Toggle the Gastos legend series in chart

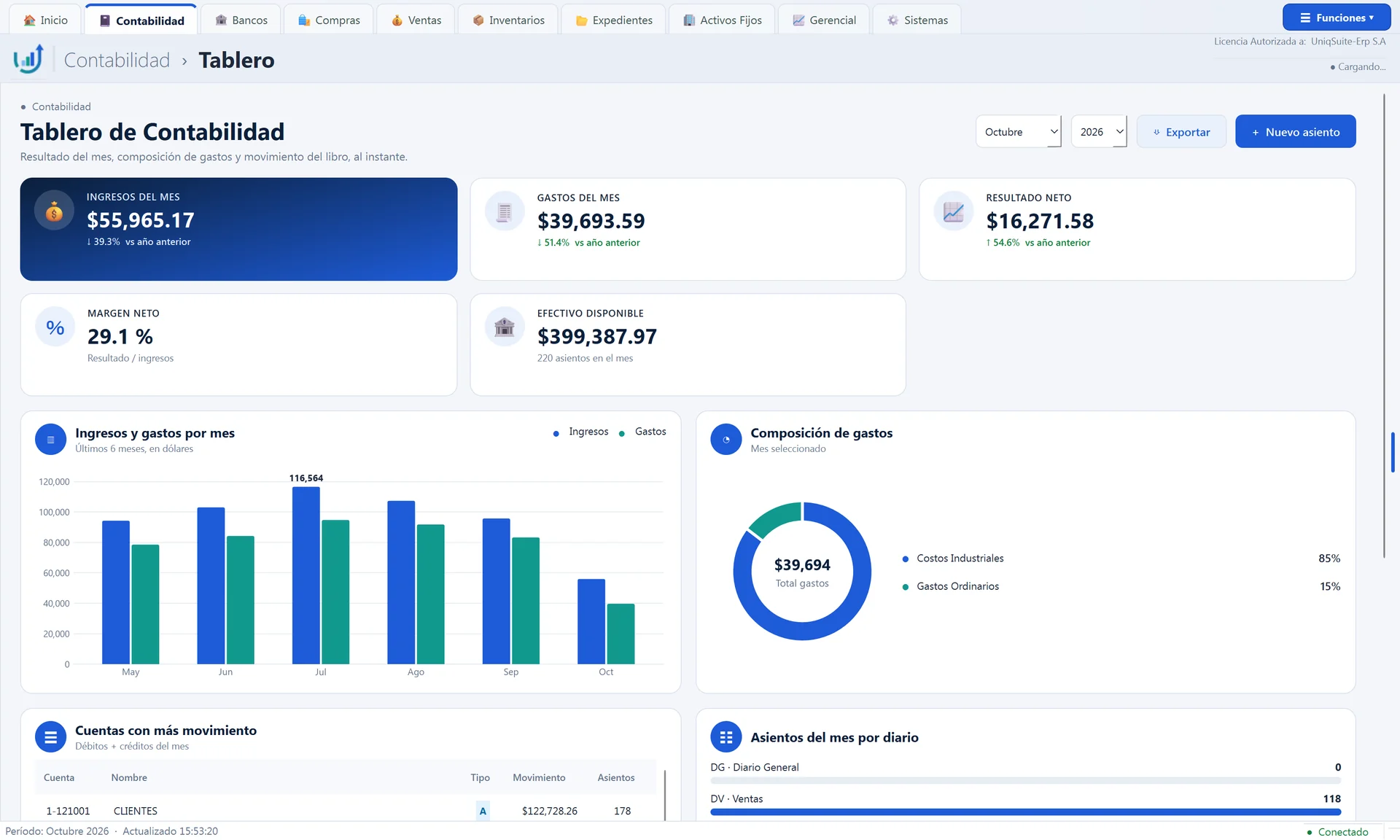[x=642, y=432]
